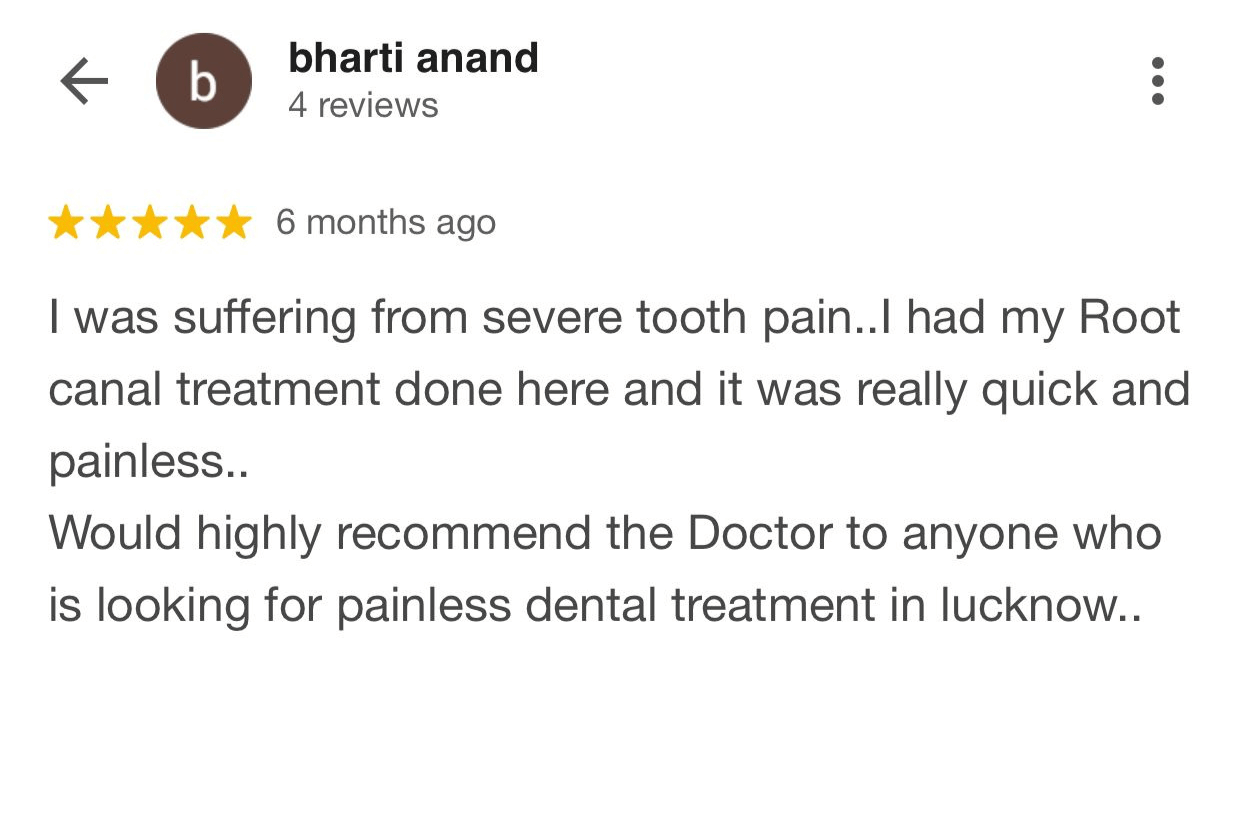The image size is (1242, 835).
Task: Select the fourth yellow rating star
Action: click(x=191, y=223)
